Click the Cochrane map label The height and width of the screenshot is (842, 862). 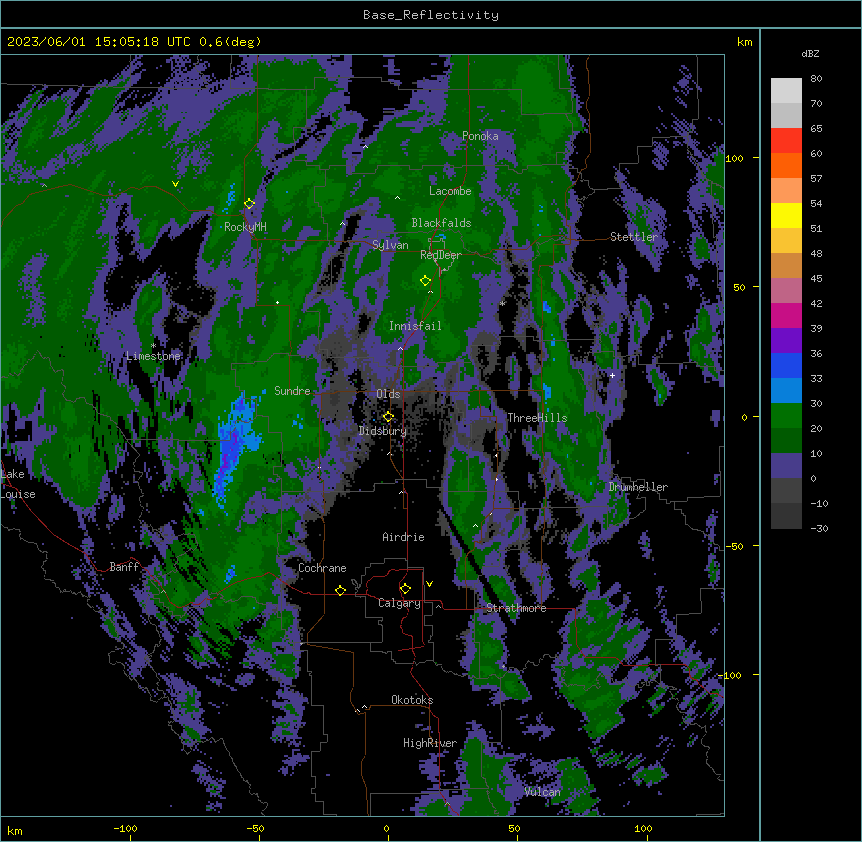pos(322,568)
